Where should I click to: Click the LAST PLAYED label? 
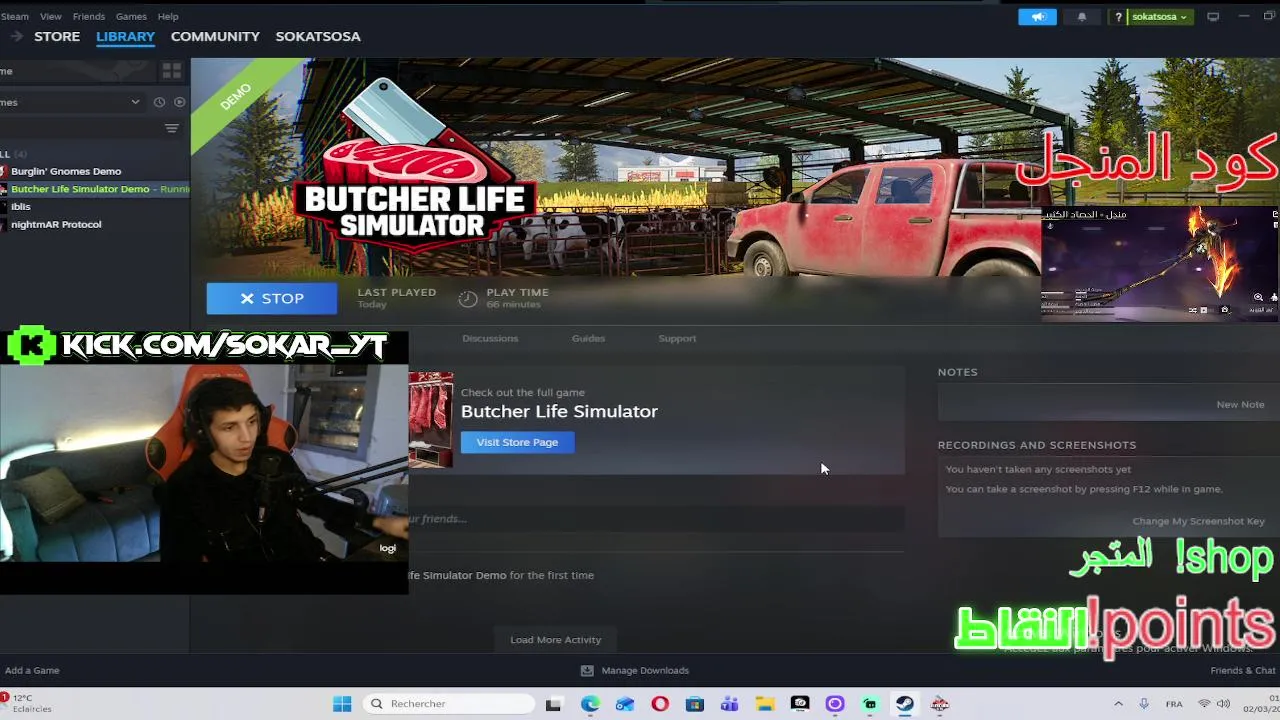coord(397,292)
